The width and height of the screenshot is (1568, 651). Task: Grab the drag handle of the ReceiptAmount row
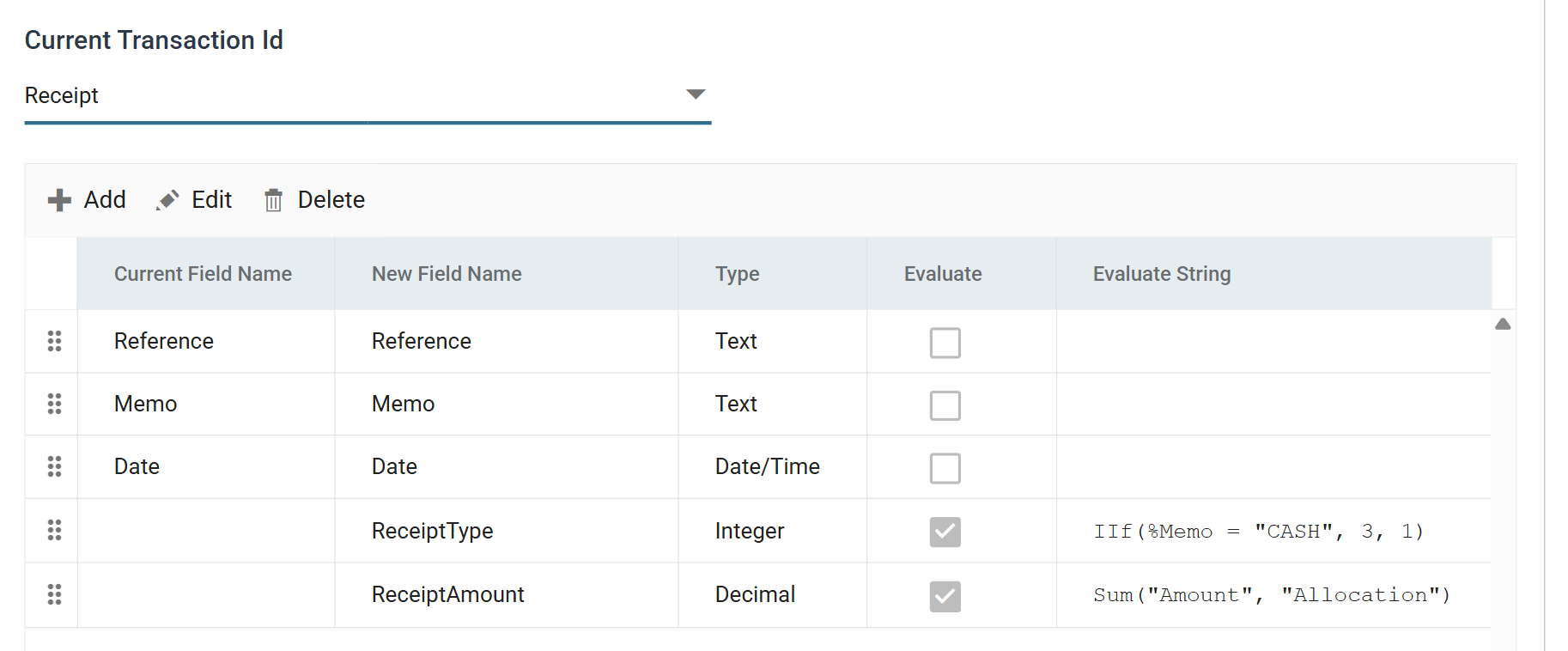click(54, 594)
